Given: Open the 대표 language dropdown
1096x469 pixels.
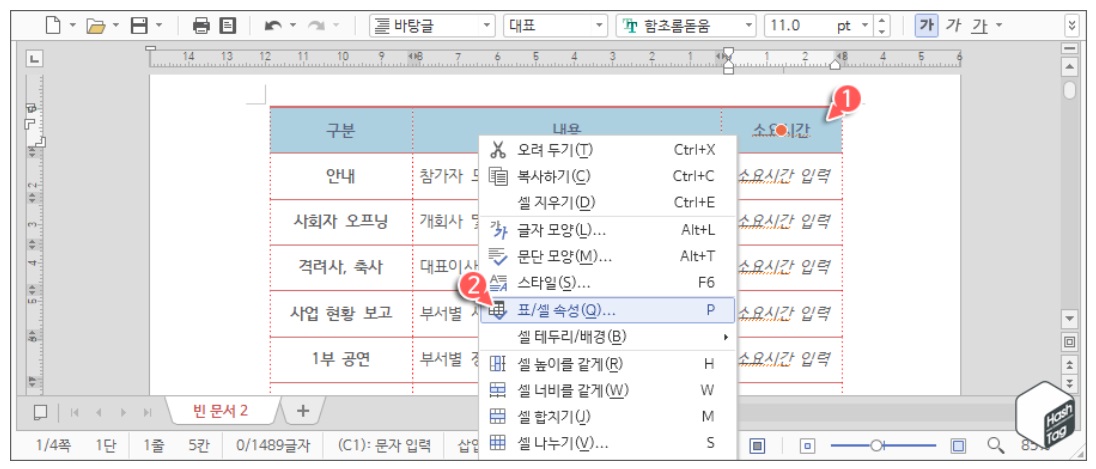Looking at the screenshot, I should [x=600, y=26].
